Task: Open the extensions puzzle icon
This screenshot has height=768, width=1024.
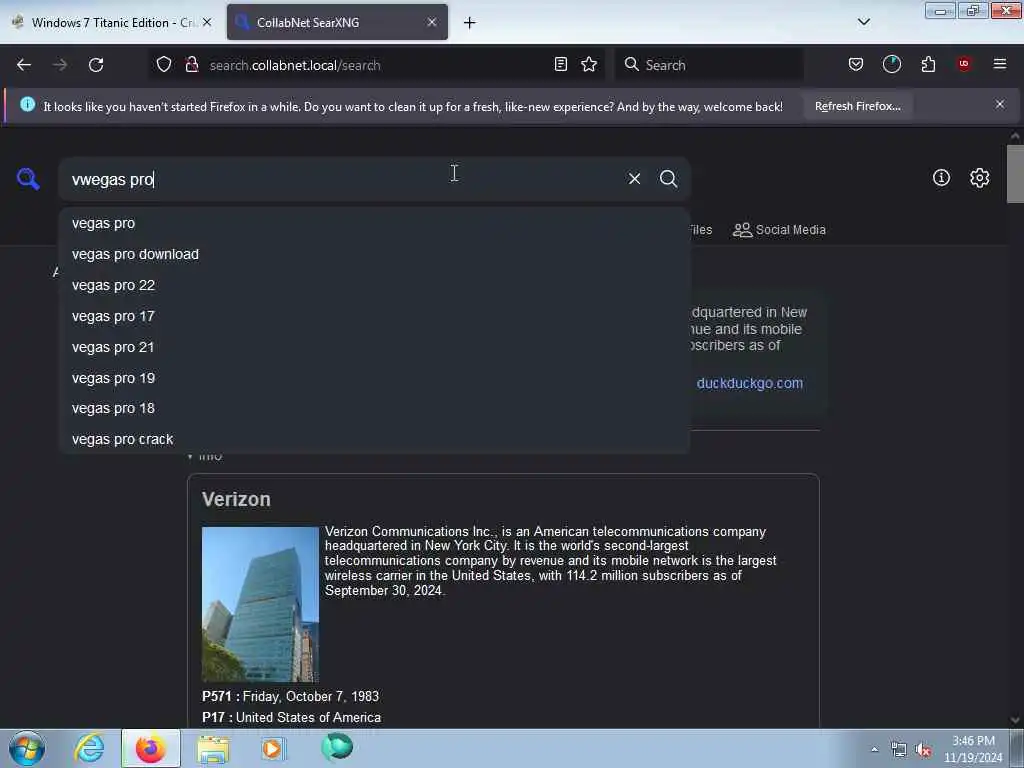Action: [928, 64]
